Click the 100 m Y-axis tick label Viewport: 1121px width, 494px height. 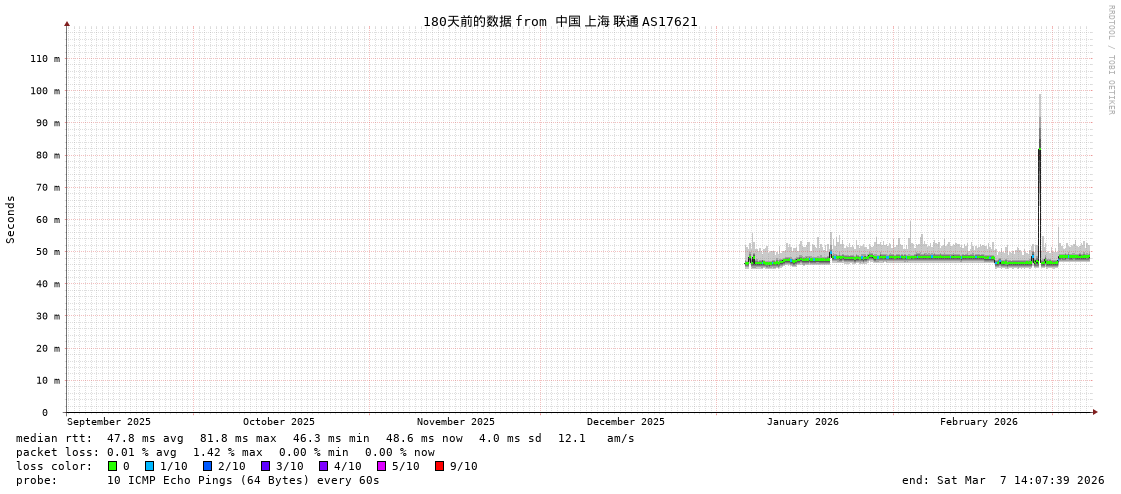point(44,91)
